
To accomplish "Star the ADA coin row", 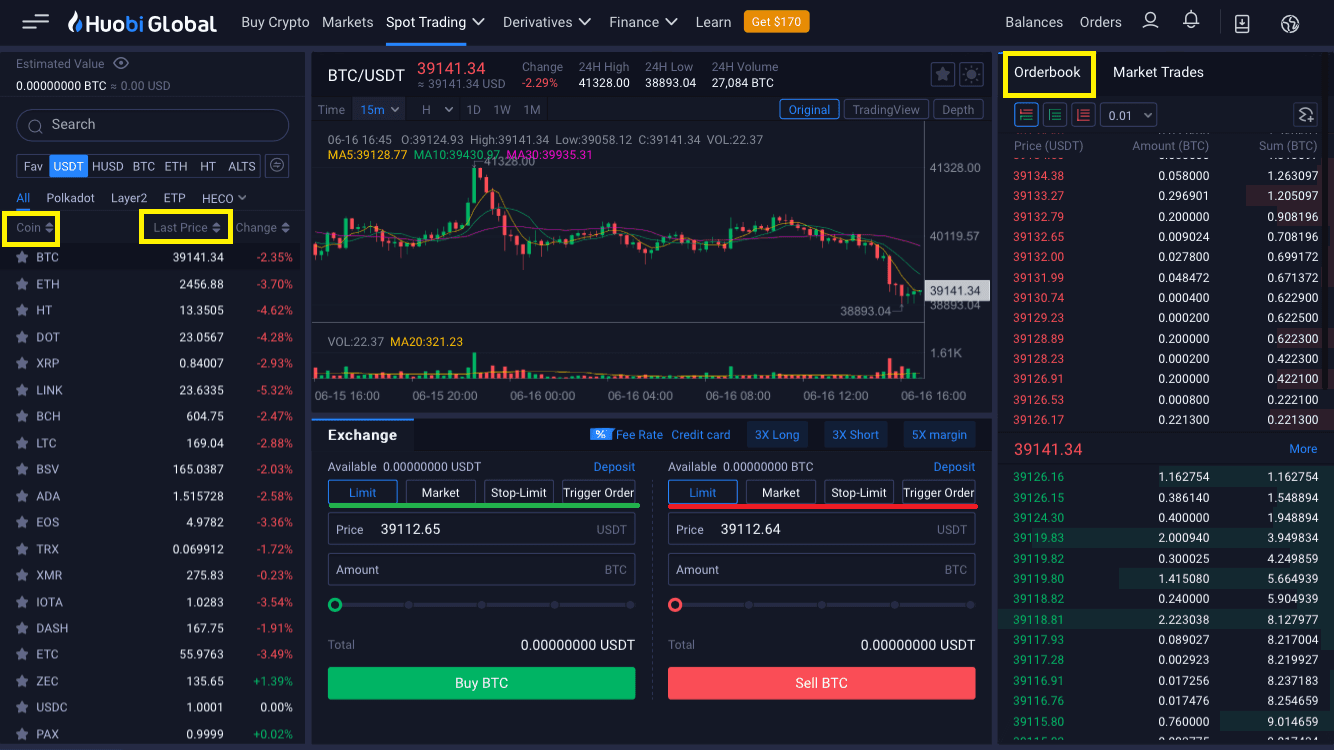I will click(22, 496).
